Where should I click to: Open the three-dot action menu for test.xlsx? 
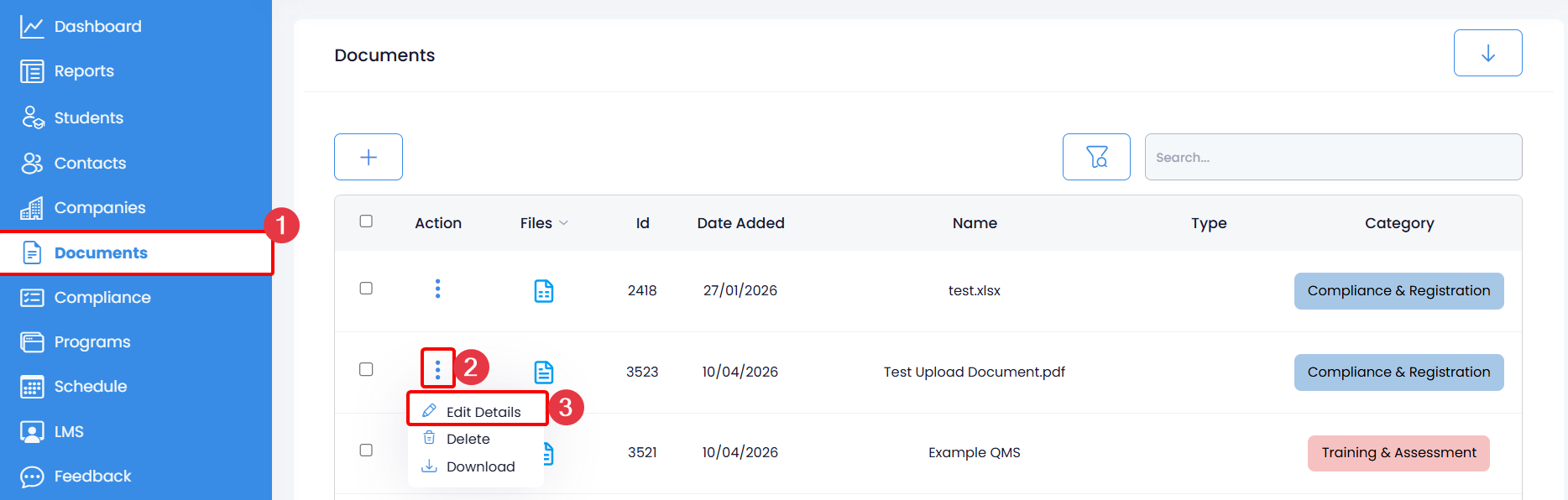437,289
